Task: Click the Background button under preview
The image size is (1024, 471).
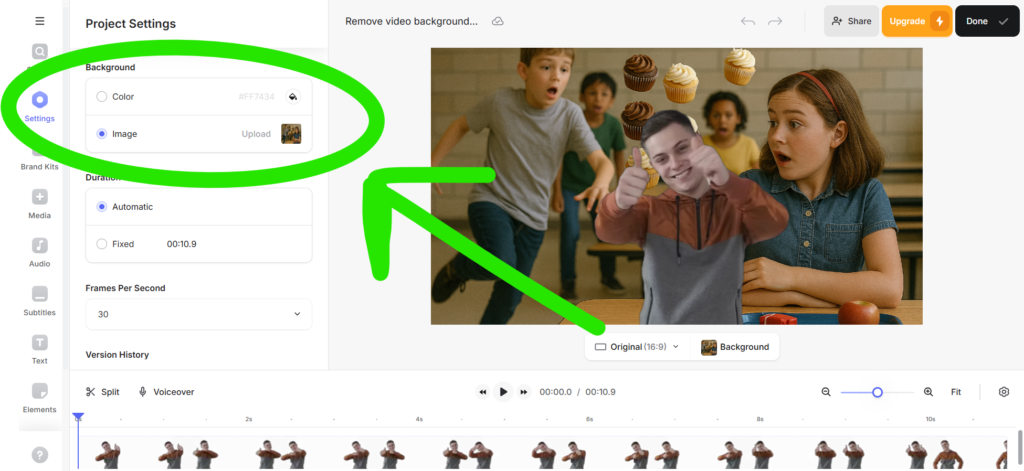Action: pos(735,347)
